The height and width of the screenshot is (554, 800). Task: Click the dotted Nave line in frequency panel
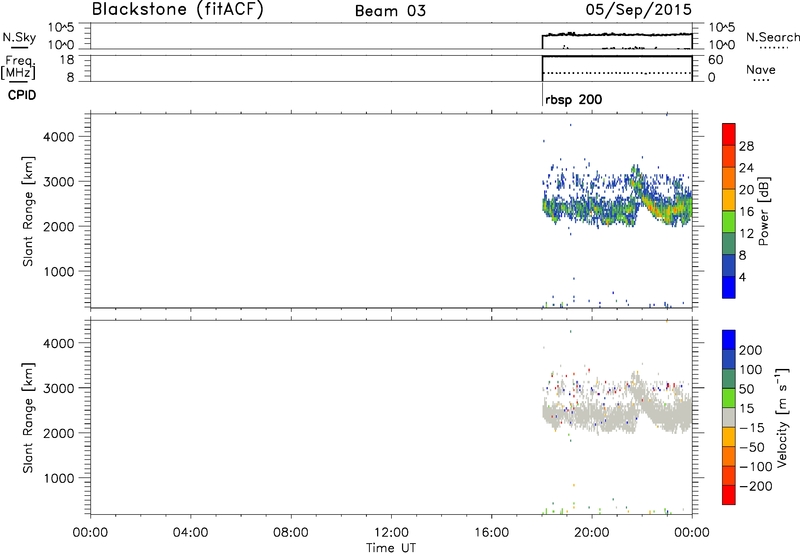pos(616,73)
